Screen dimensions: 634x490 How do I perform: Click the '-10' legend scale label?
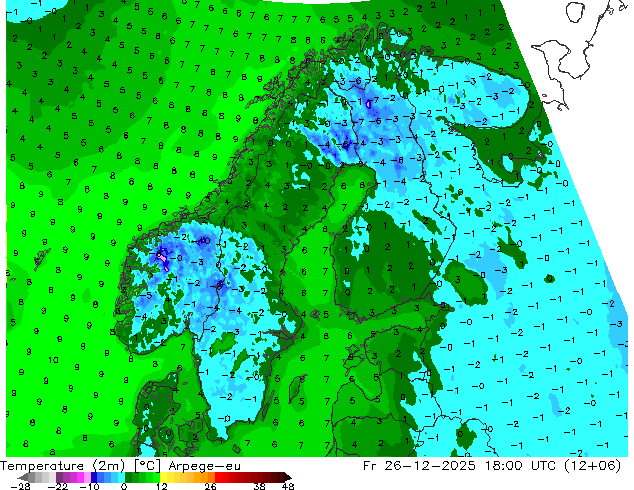(x=89, y=486)
